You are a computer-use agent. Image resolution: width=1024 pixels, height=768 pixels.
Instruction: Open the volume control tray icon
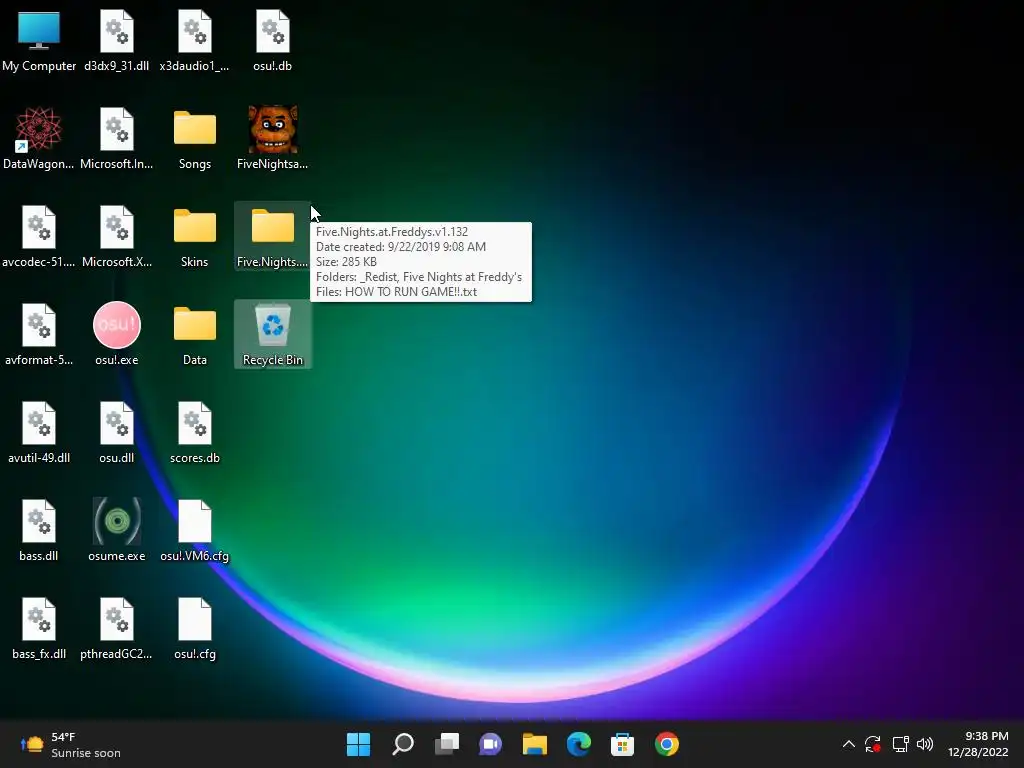tap(925, 744)
